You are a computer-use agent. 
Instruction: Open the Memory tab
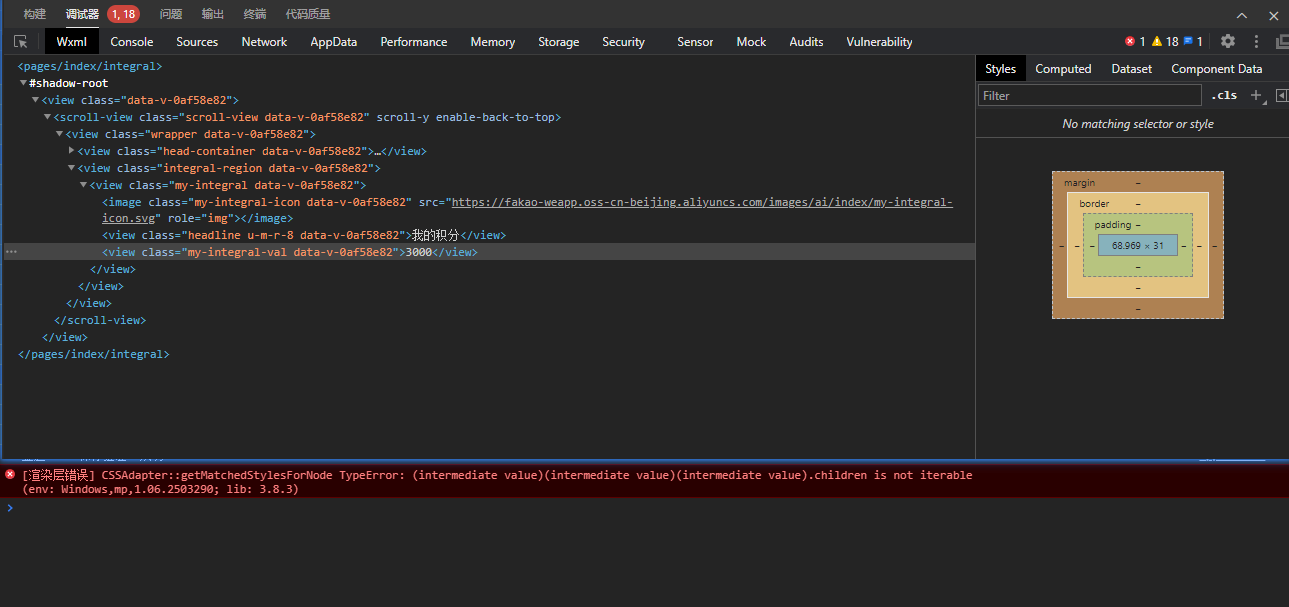point(493,41)
